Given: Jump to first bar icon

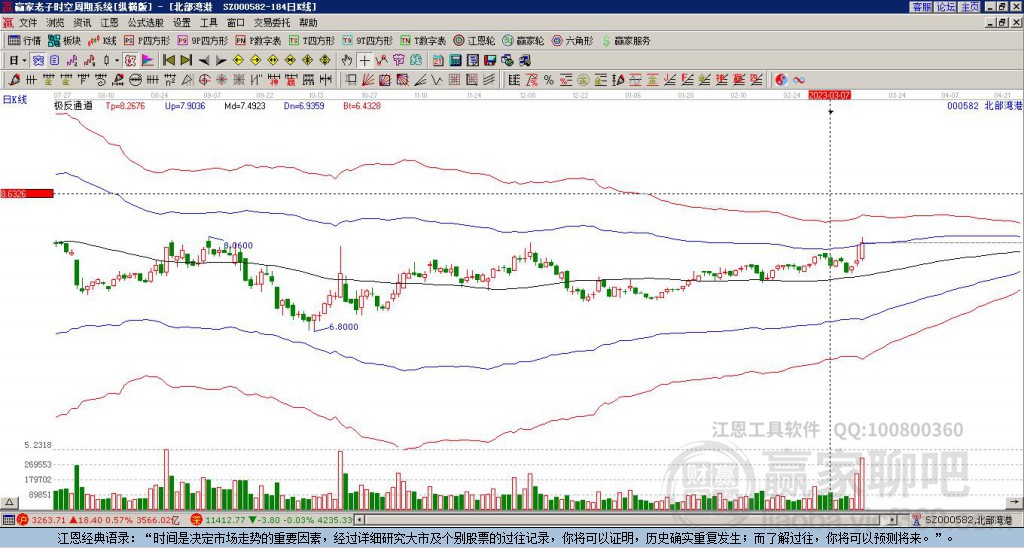Looking at the screenshot, I should pyautogui.click(x=169, y=61).
